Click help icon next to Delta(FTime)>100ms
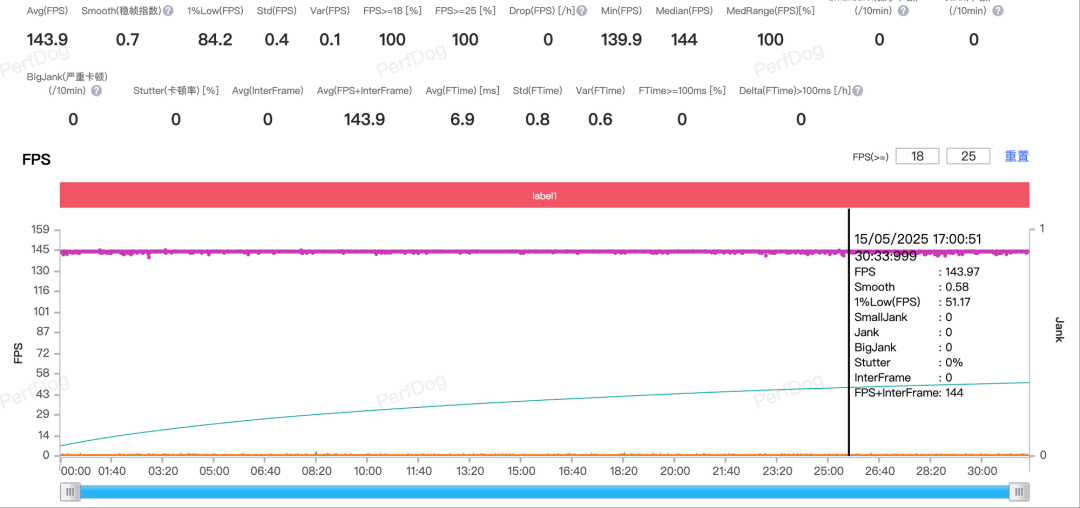 pyautogui.click(x=858, y=91)
